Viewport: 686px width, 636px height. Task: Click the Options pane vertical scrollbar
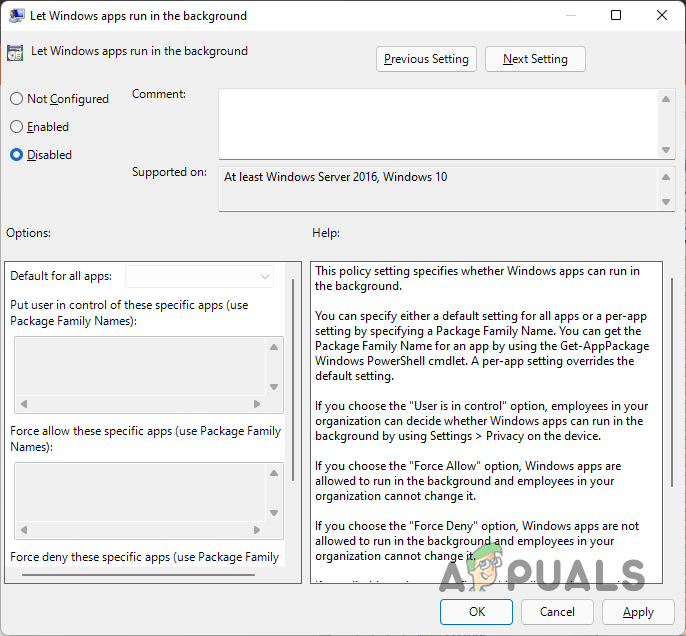coord(293,380)
